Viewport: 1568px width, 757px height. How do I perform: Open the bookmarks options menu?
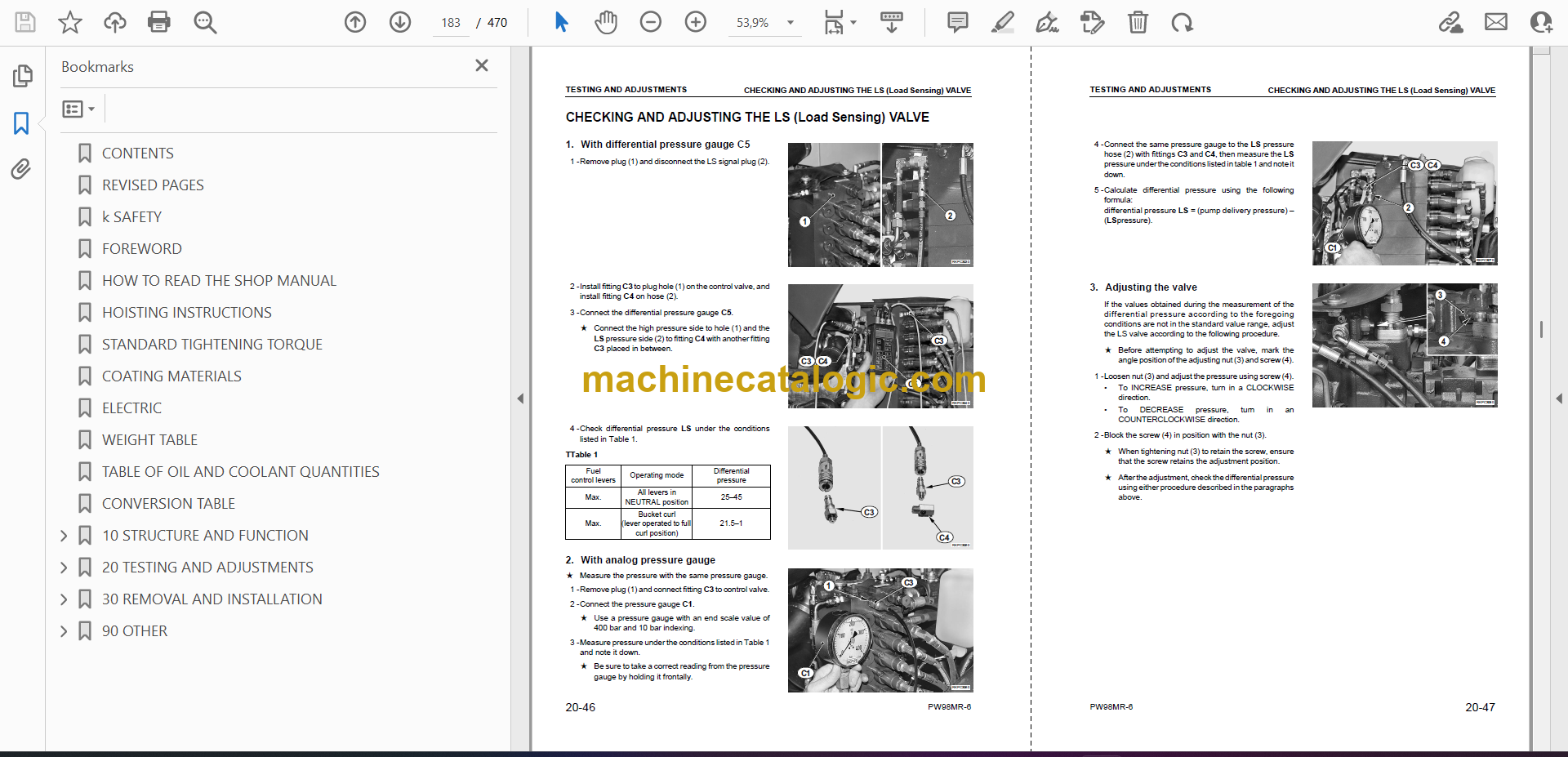click(x=78, y=109)
